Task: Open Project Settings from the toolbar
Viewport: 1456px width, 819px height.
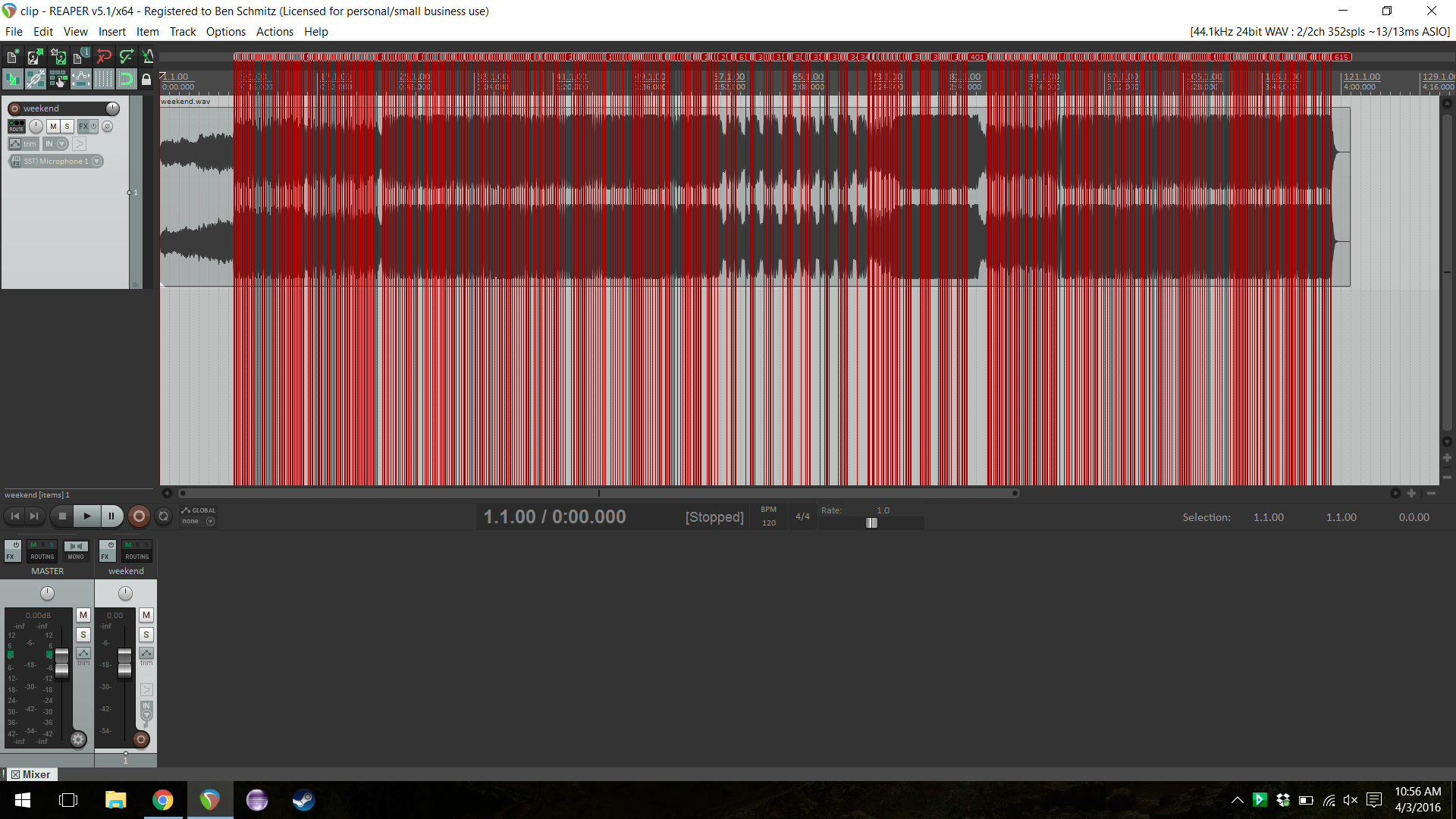Action: click(x=80, y=57)
